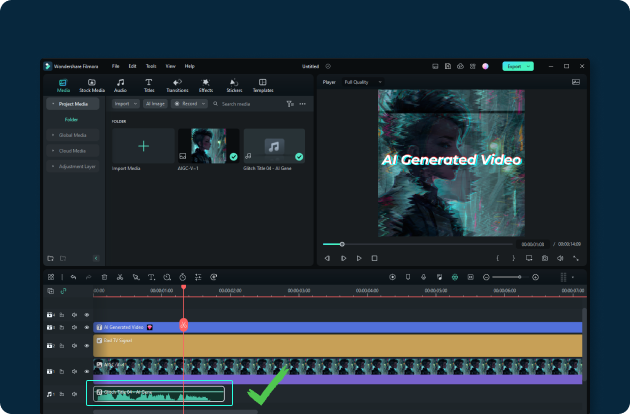Stop playback with the square button

(374, 258)
